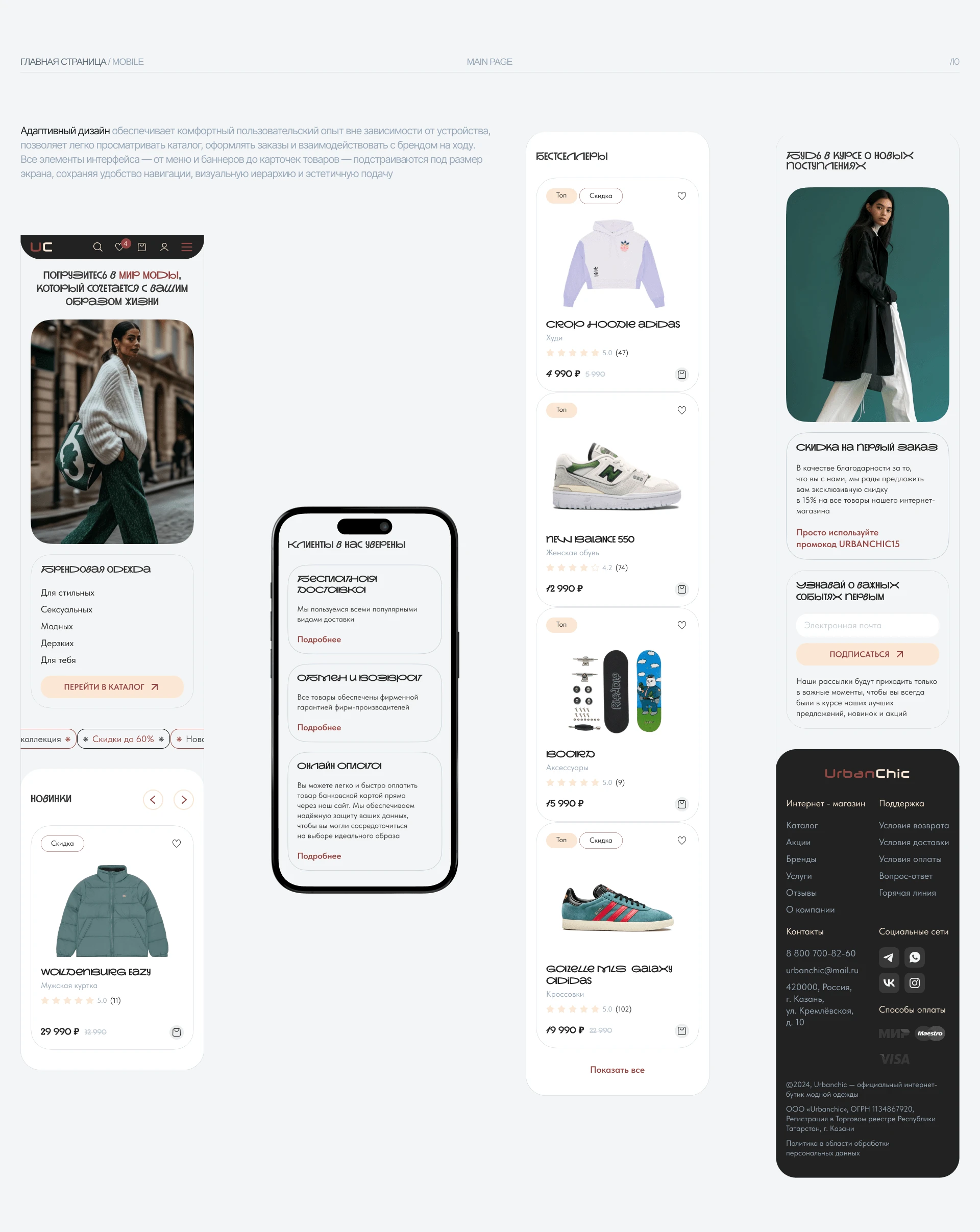Screen dimensions: 980x1232
Task: Open the Instagram icon in footer
Action: pyautogui.click(x=914, y=983)
